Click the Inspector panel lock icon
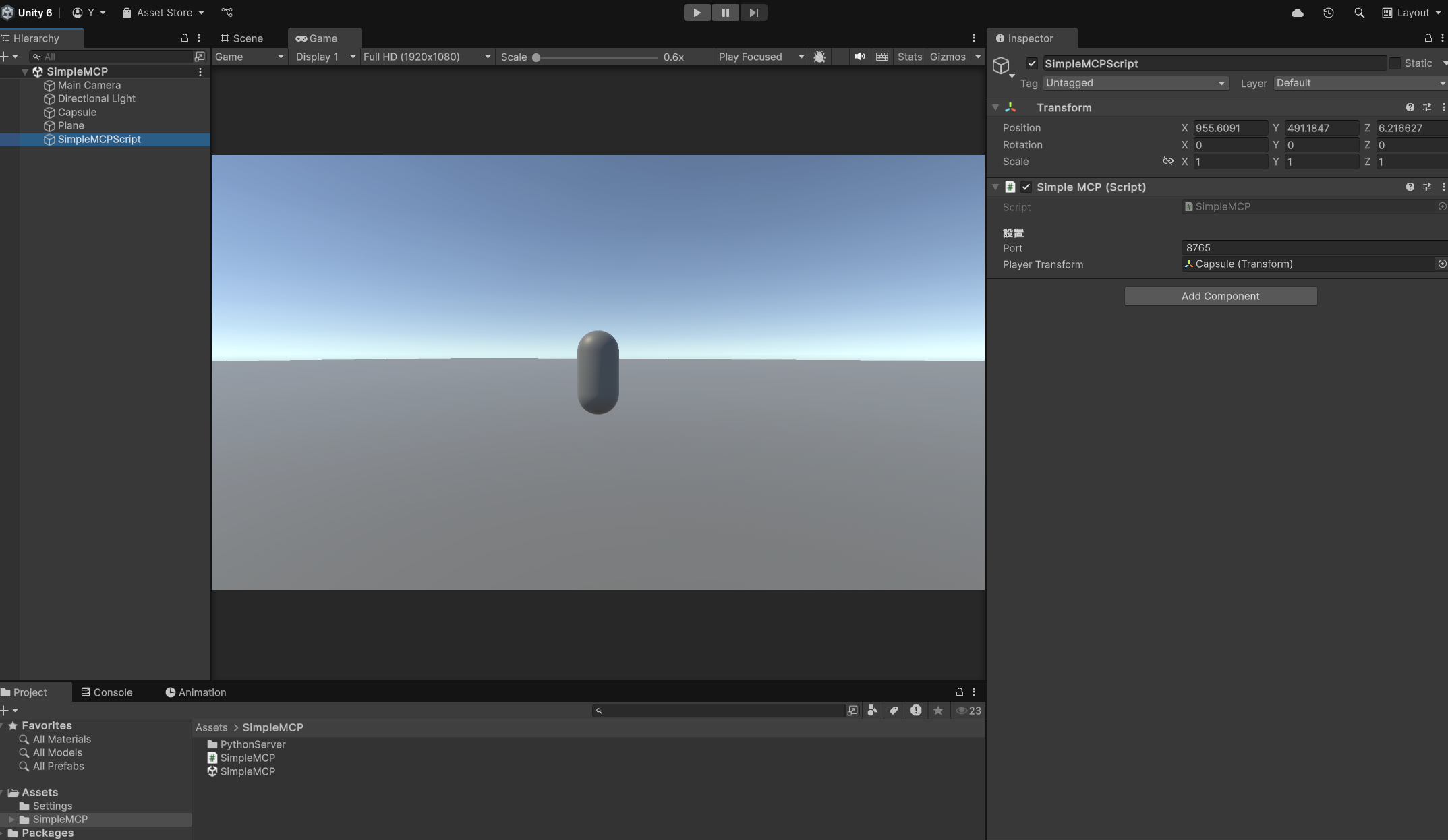Screen dimensions: 1448x840 click(x=1428, y=38)
